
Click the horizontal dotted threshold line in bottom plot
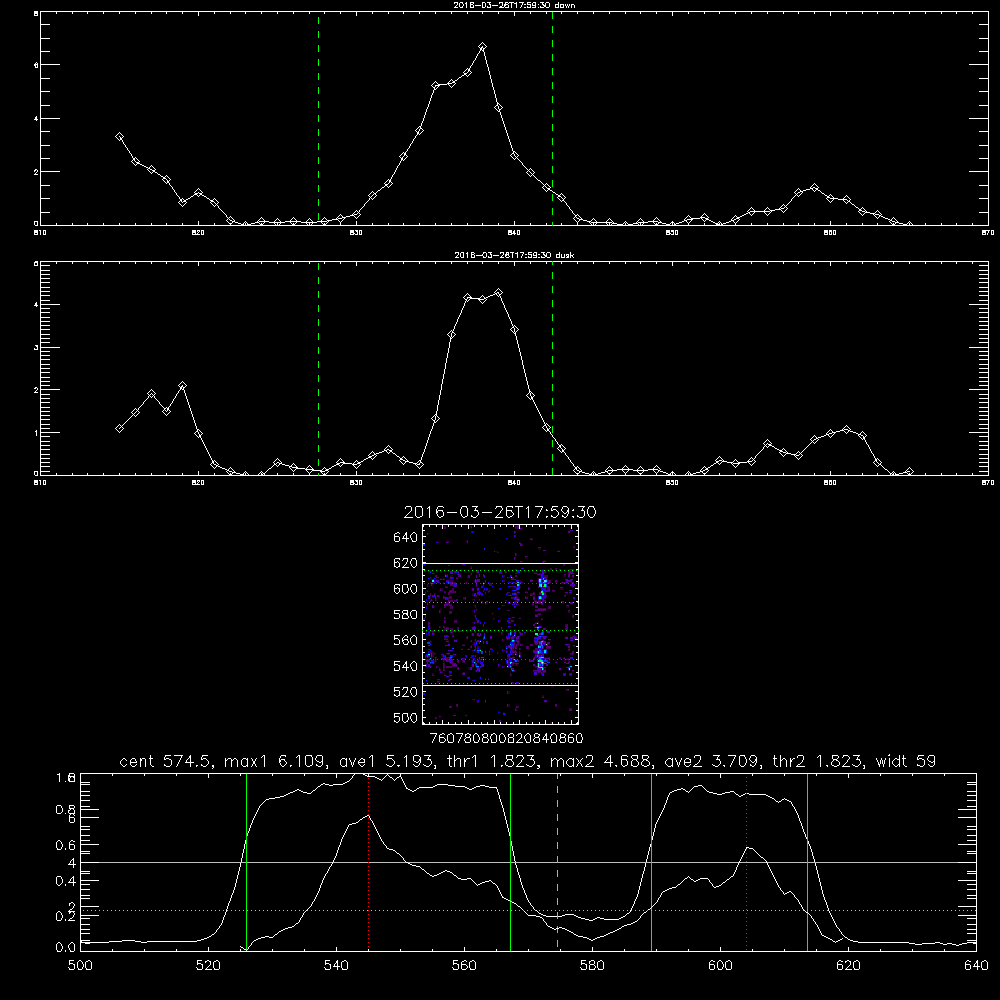click(x=528, y=911)
